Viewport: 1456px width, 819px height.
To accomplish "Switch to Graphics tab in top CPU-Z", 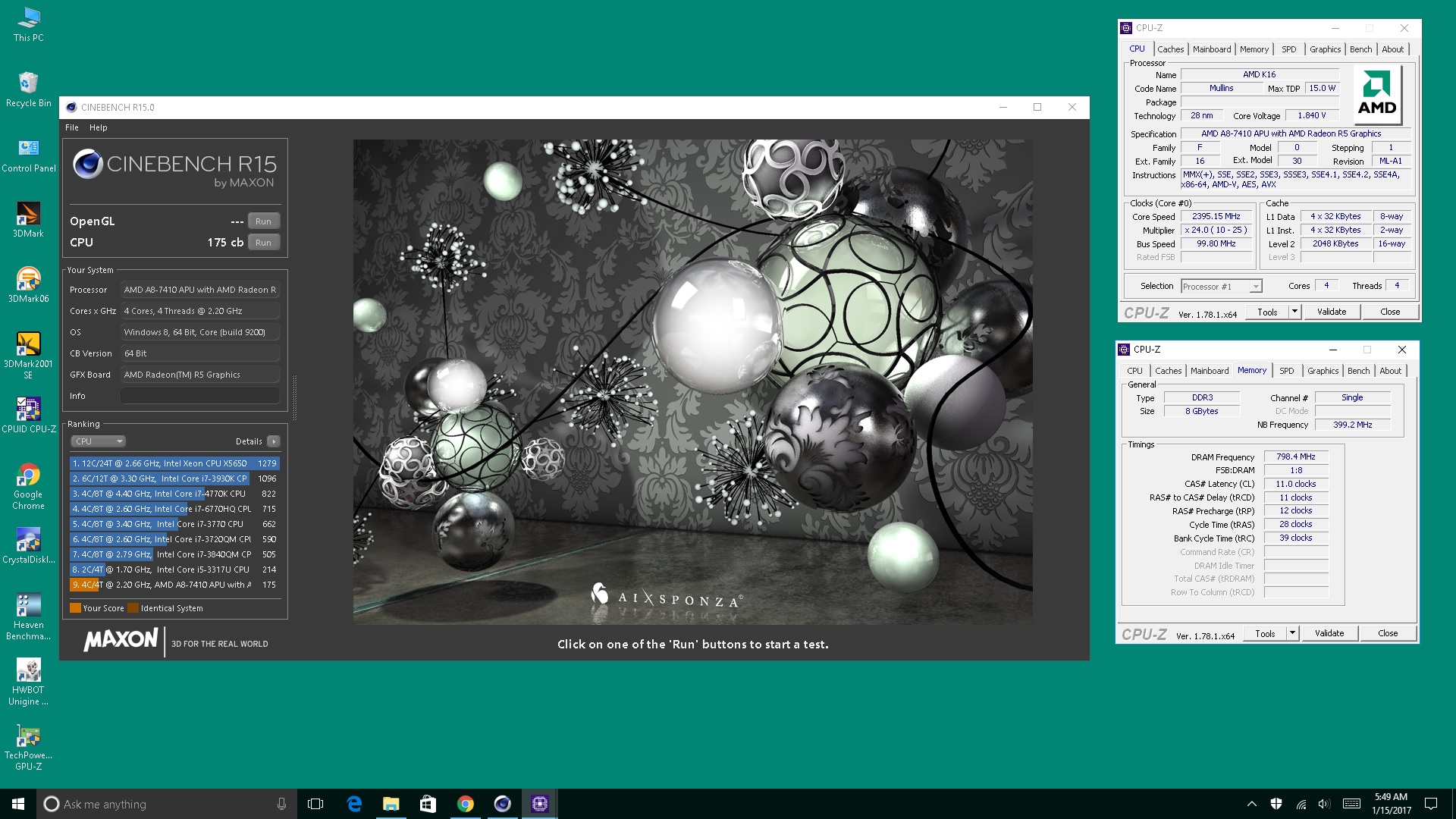I will pos(1325,49).
